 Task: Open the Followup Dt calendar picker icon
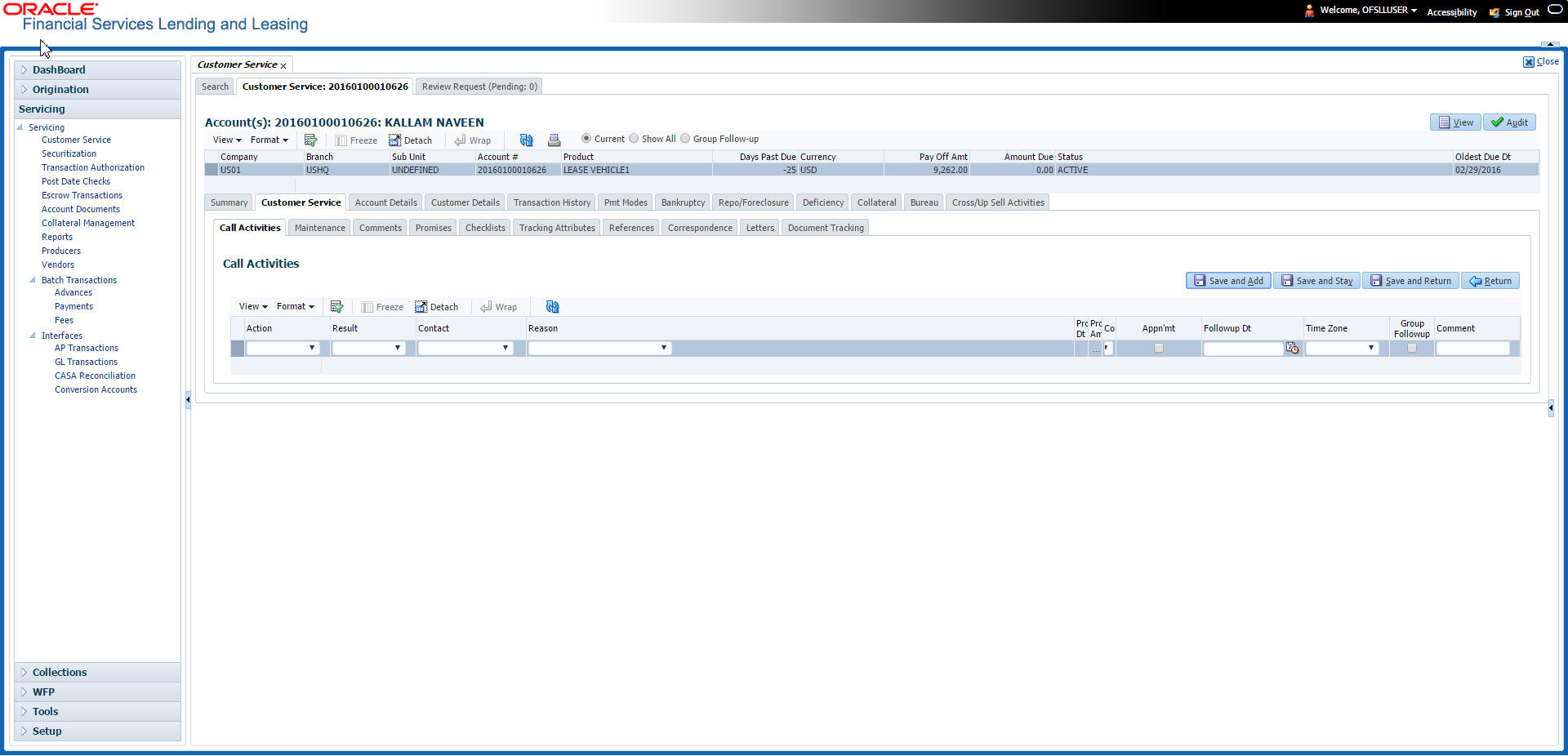(1292, 349)
